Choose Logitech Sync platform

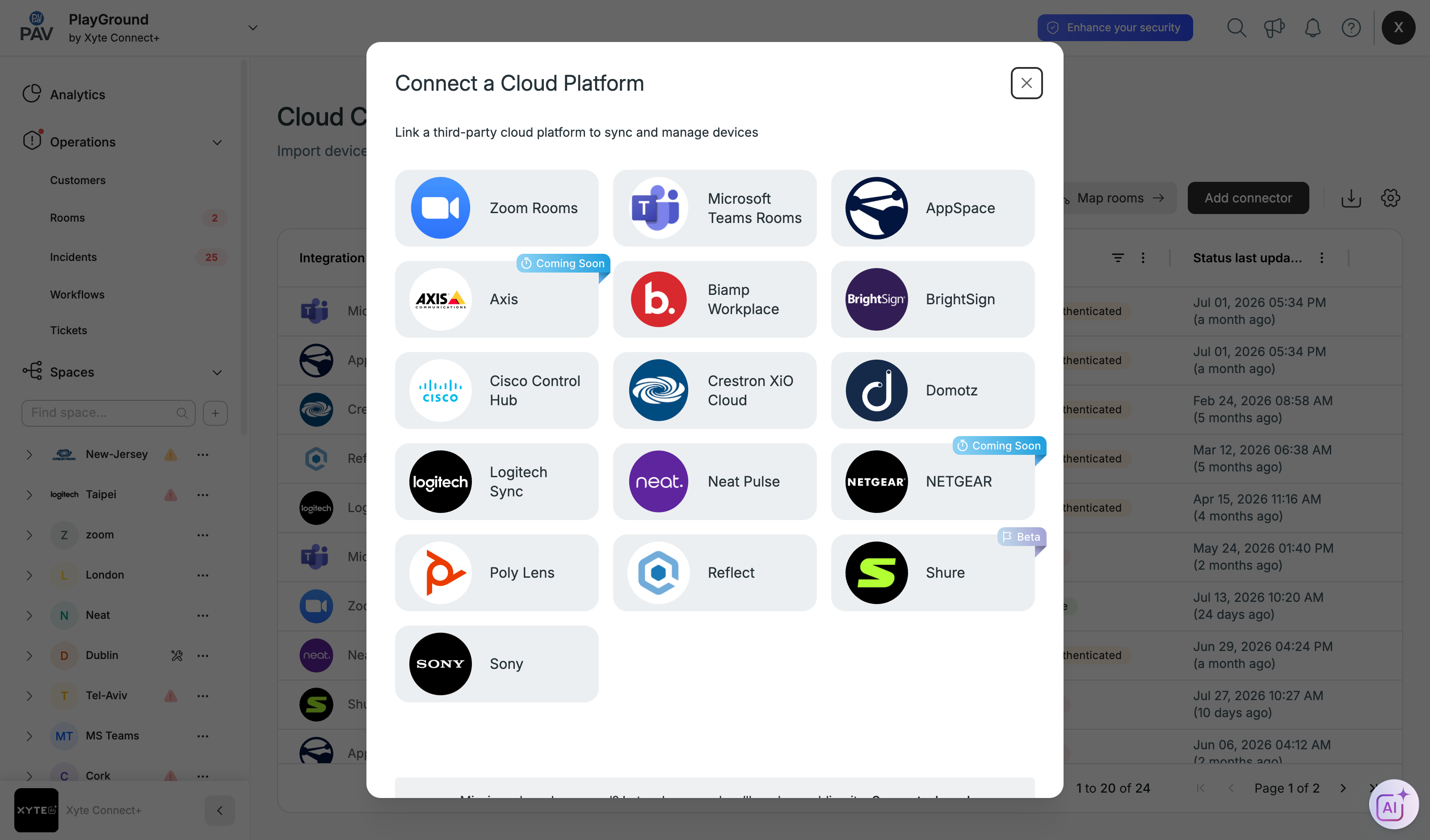pos(496,481)
